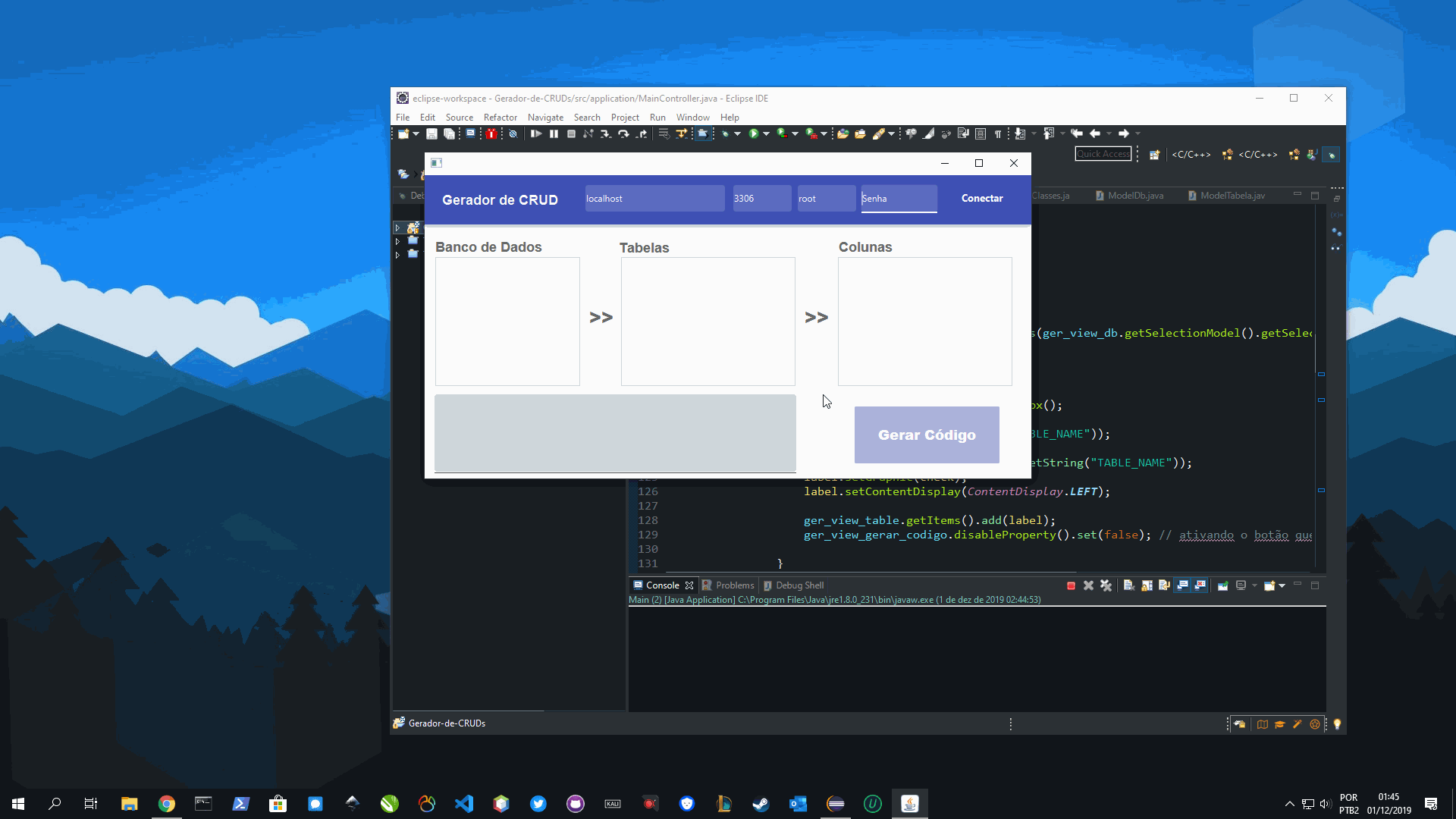Click the Step Over debug icon
Image resolution: width=1456 pixels, height=819 pixels.
[x=623, y=133]
